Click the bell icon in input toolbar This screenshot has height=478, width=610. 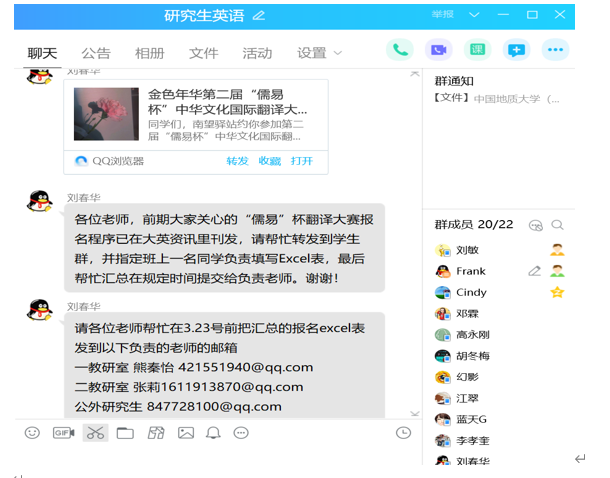(x=213, y=433)
